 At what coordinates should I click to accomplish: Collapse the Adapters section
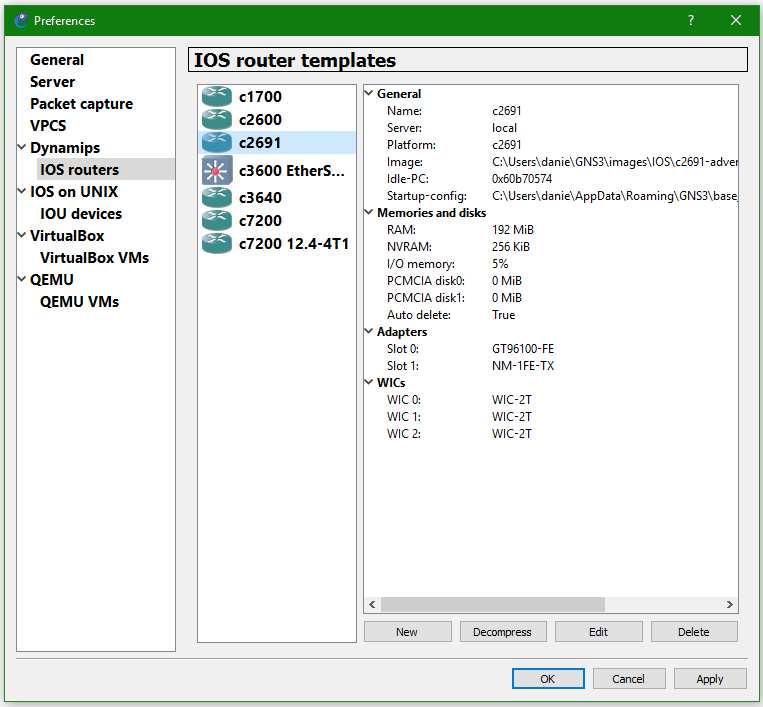tap(369, 331)
